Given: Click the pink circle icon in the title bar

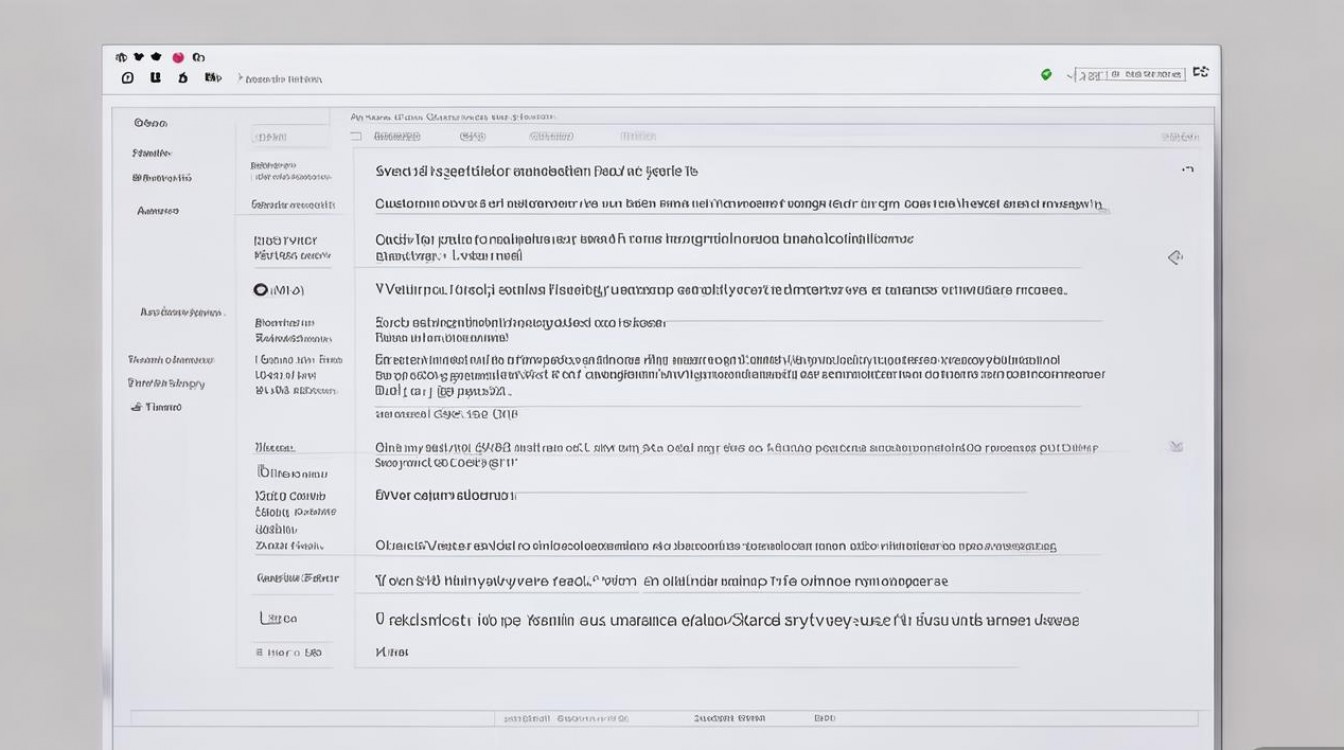Looking at the screenshot, I should (178, 58).
